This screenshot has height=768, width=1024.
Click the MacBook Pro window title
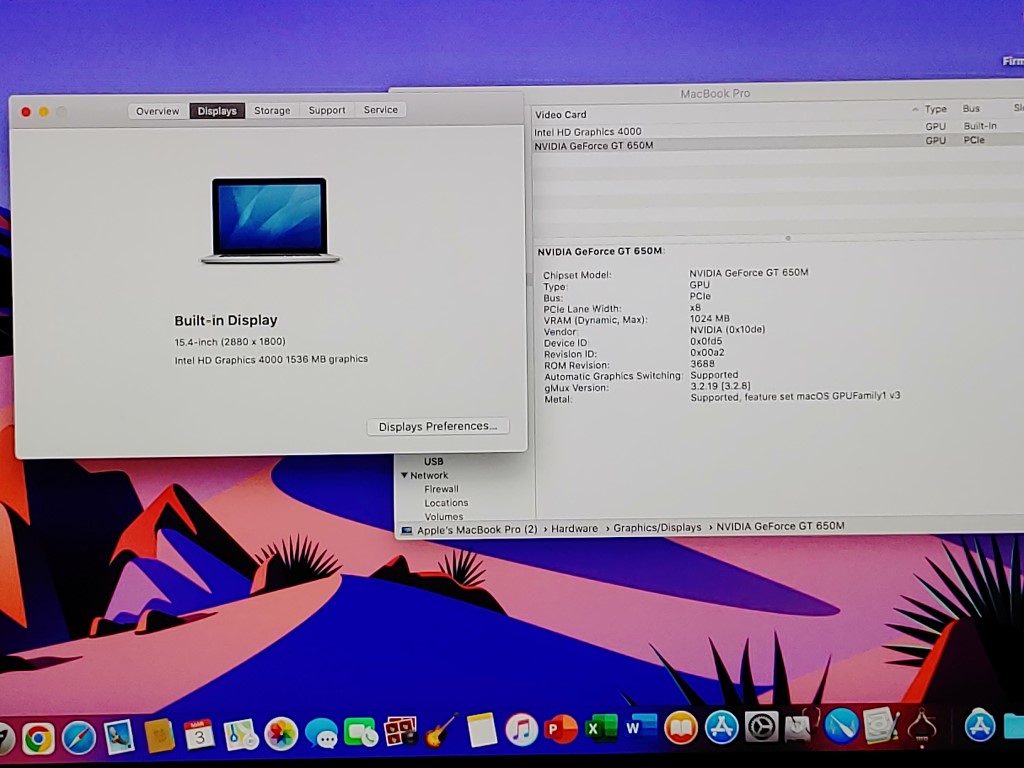click(x=715, y=94)
